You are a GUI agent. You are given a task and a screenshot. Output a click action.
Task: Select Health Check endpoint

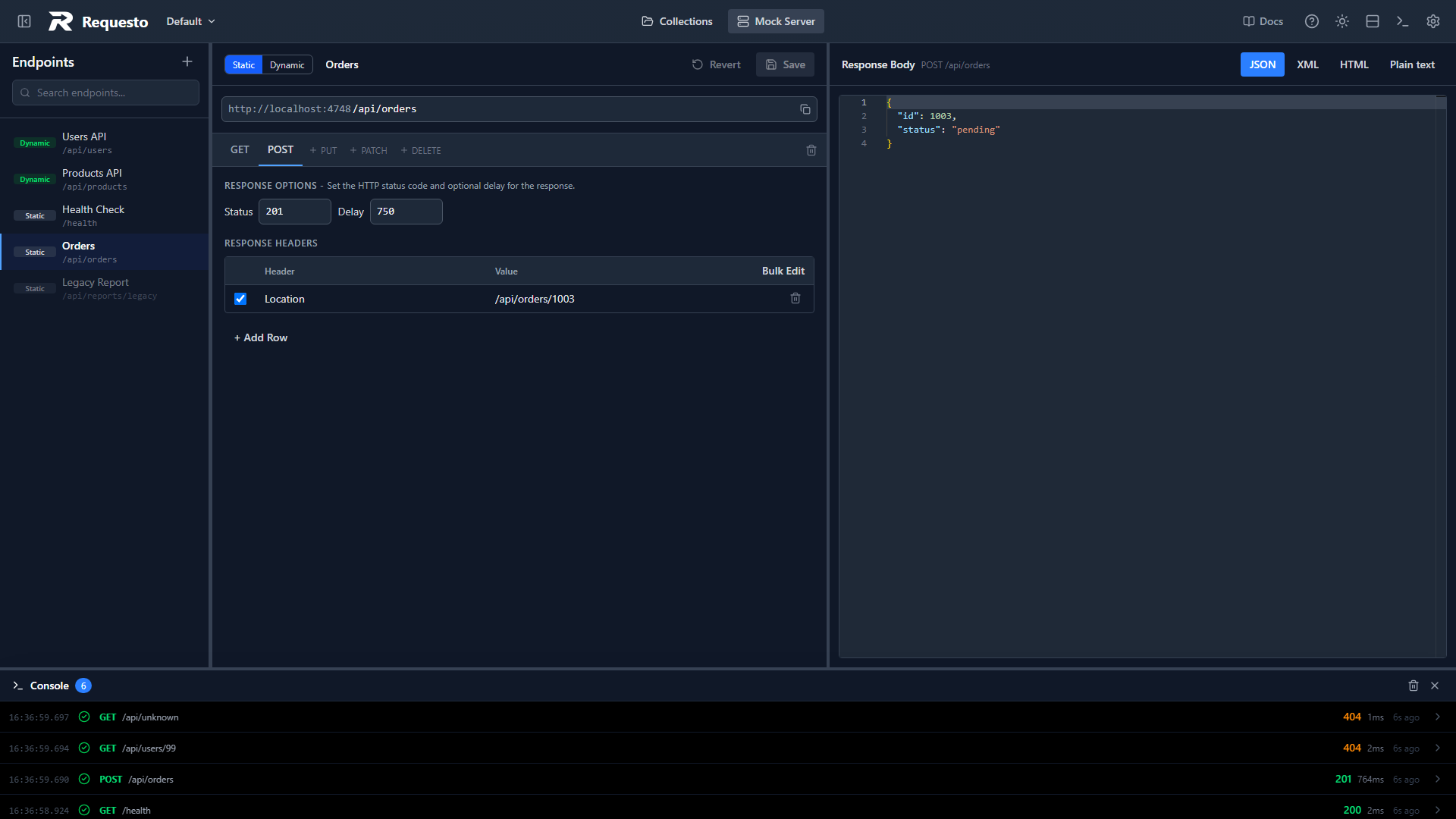(105, 215)
